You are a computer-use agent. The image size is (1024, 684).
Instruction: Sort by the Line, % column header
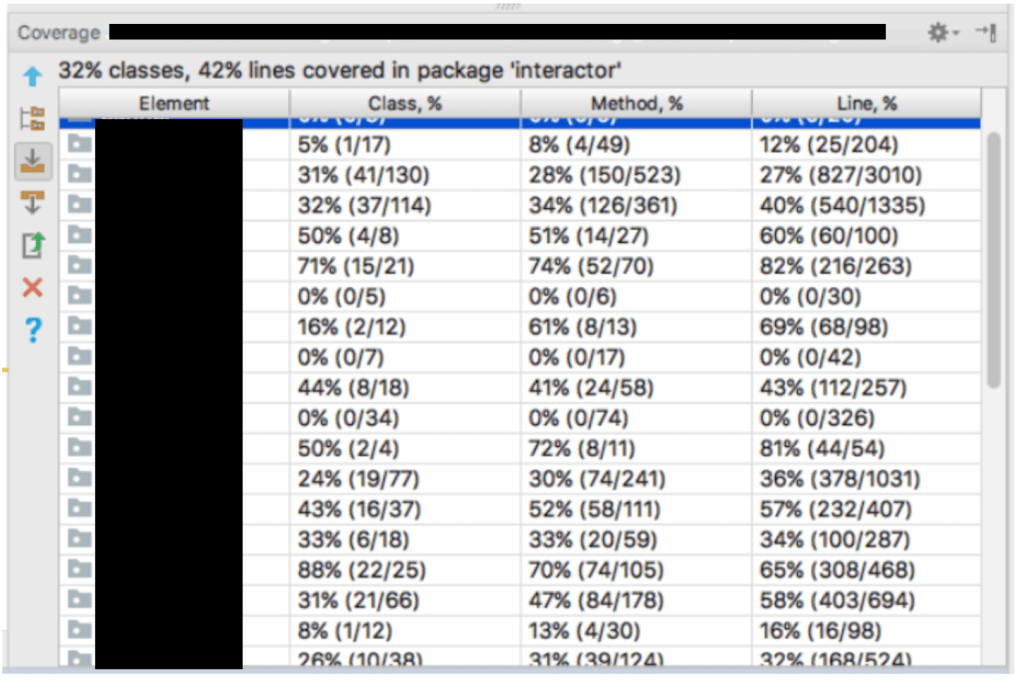(x=866, y=103)
